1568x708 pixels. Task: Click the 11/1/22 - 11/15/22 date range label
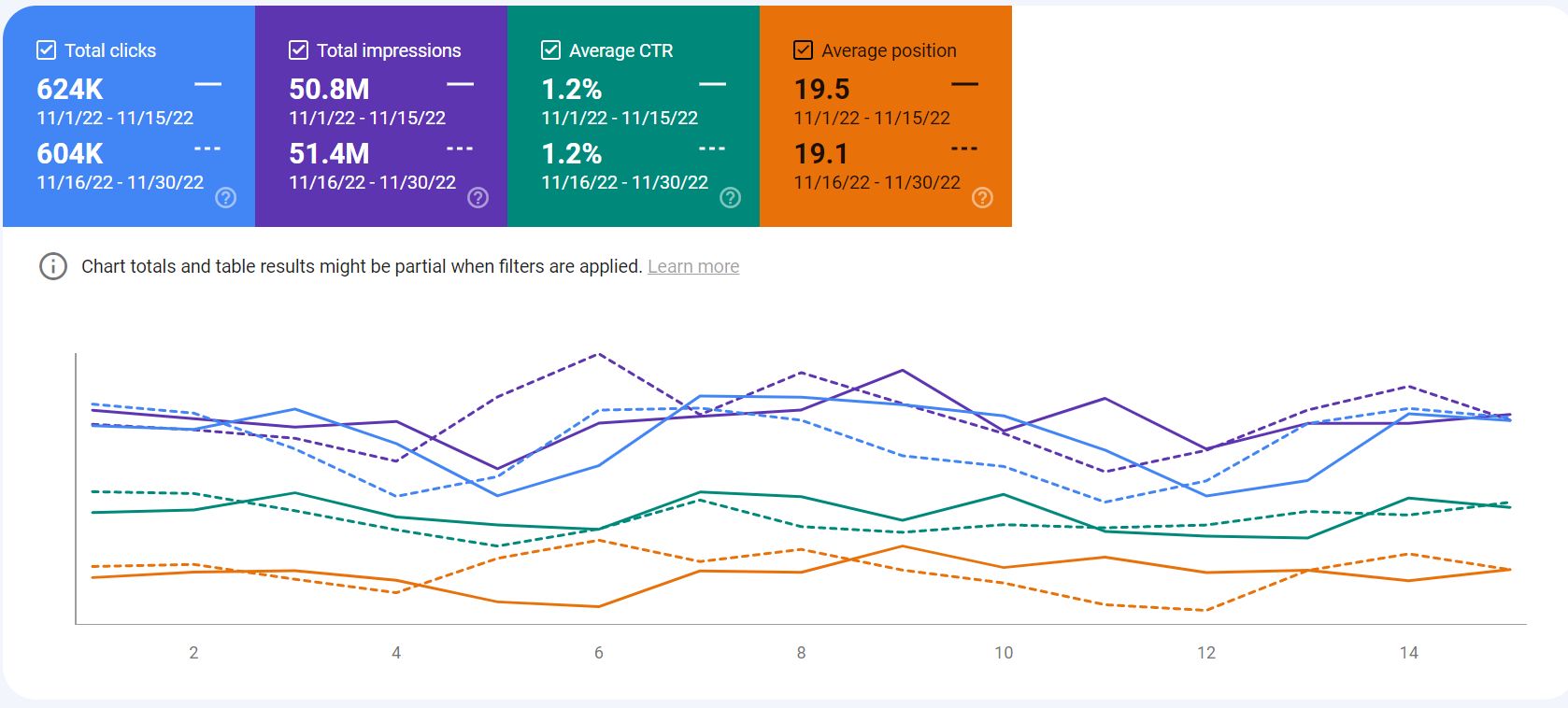coord(115,118)
